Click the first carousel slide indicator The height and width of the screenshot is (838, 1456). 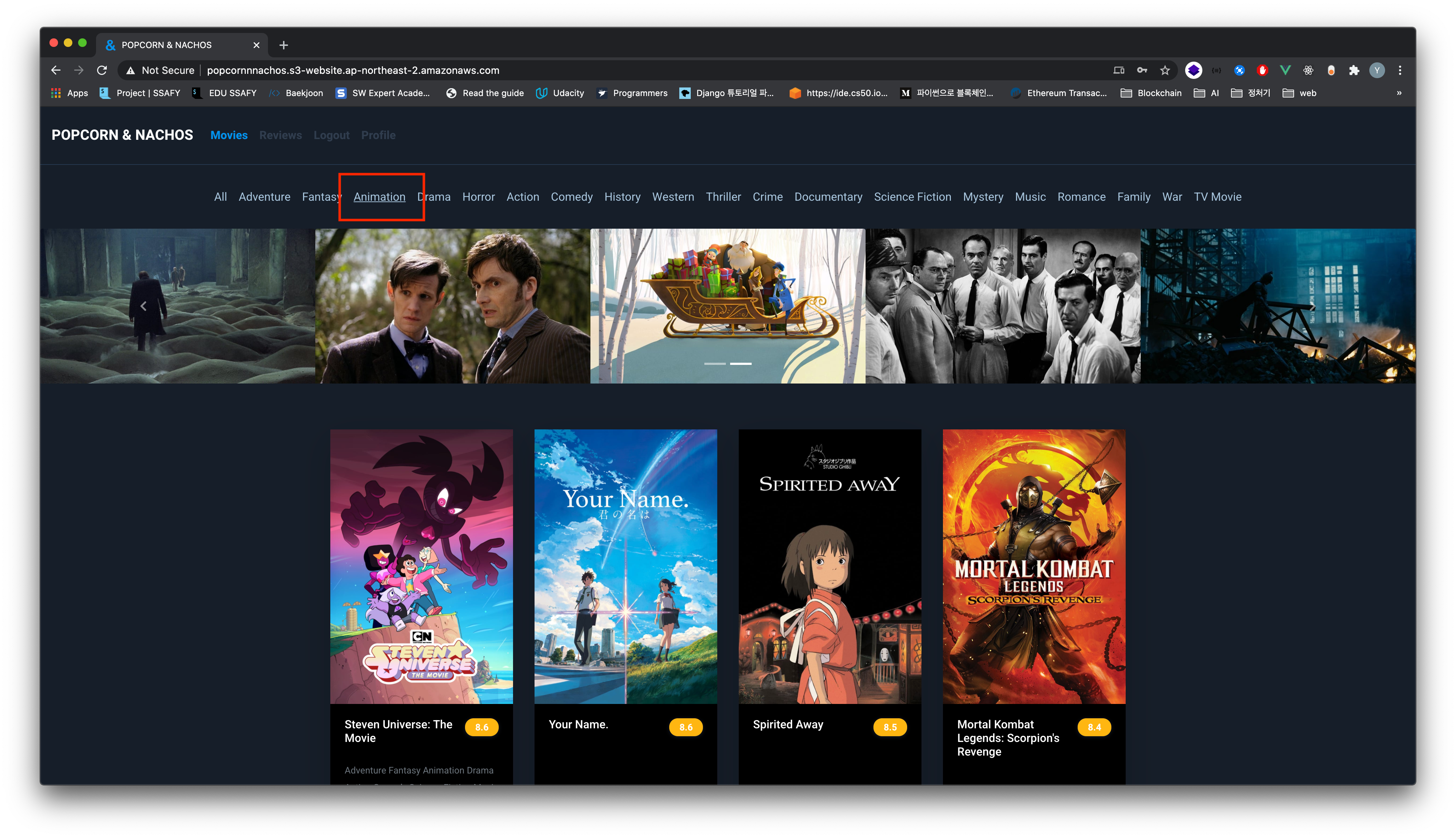[714, 364]
